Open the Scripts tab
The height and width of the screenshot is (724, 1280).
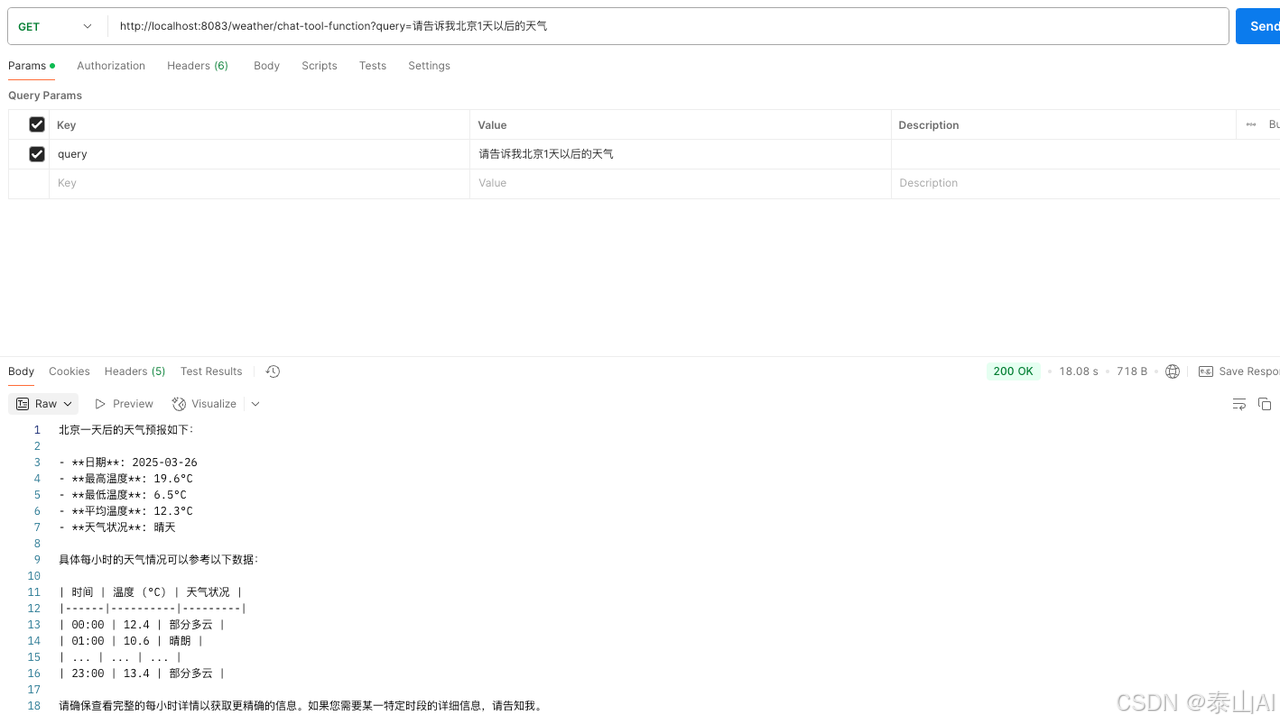tap(319, 66)
